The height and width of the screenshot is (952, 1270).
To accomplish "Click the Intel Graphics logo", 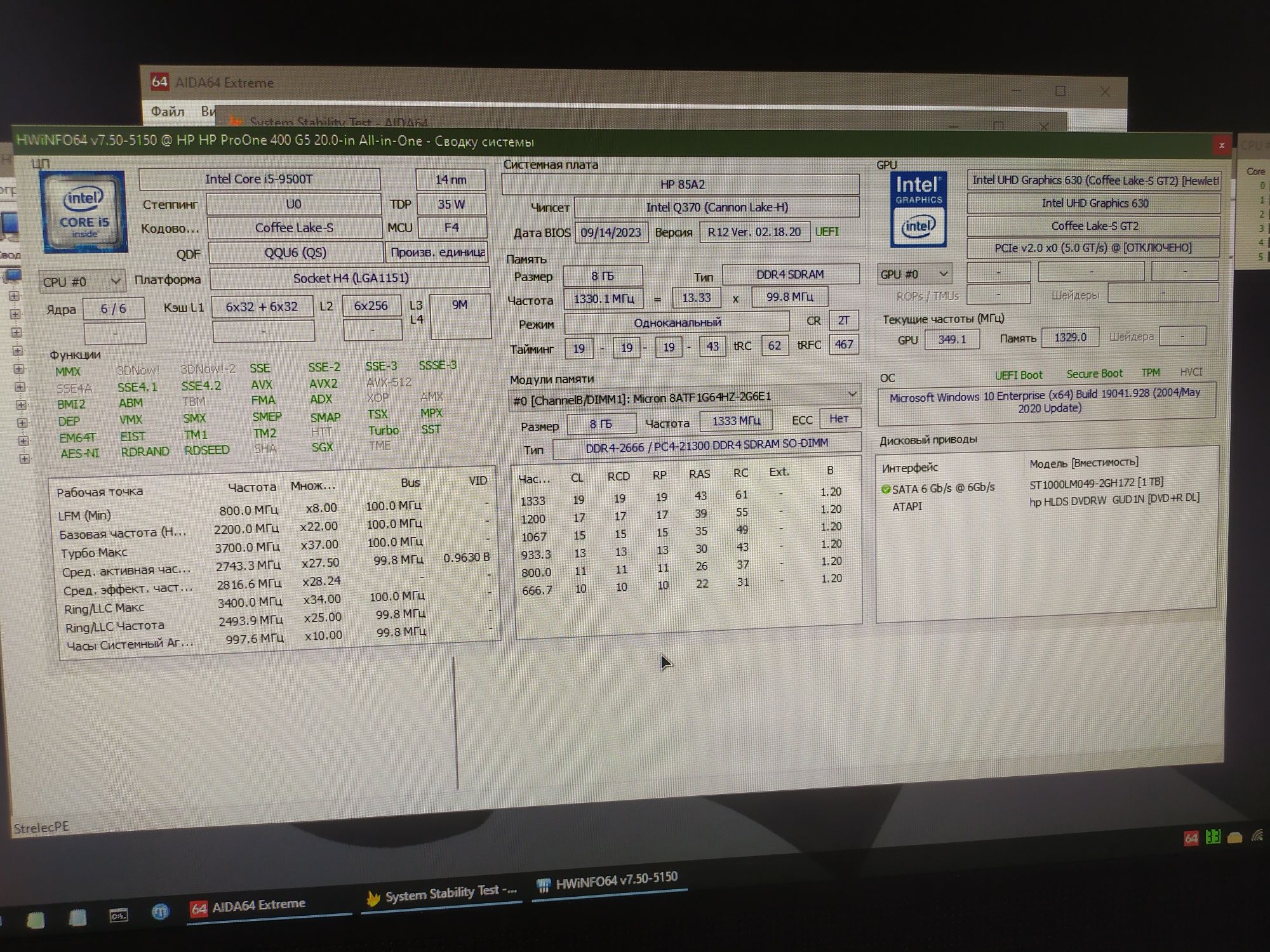I will [918, 209].
